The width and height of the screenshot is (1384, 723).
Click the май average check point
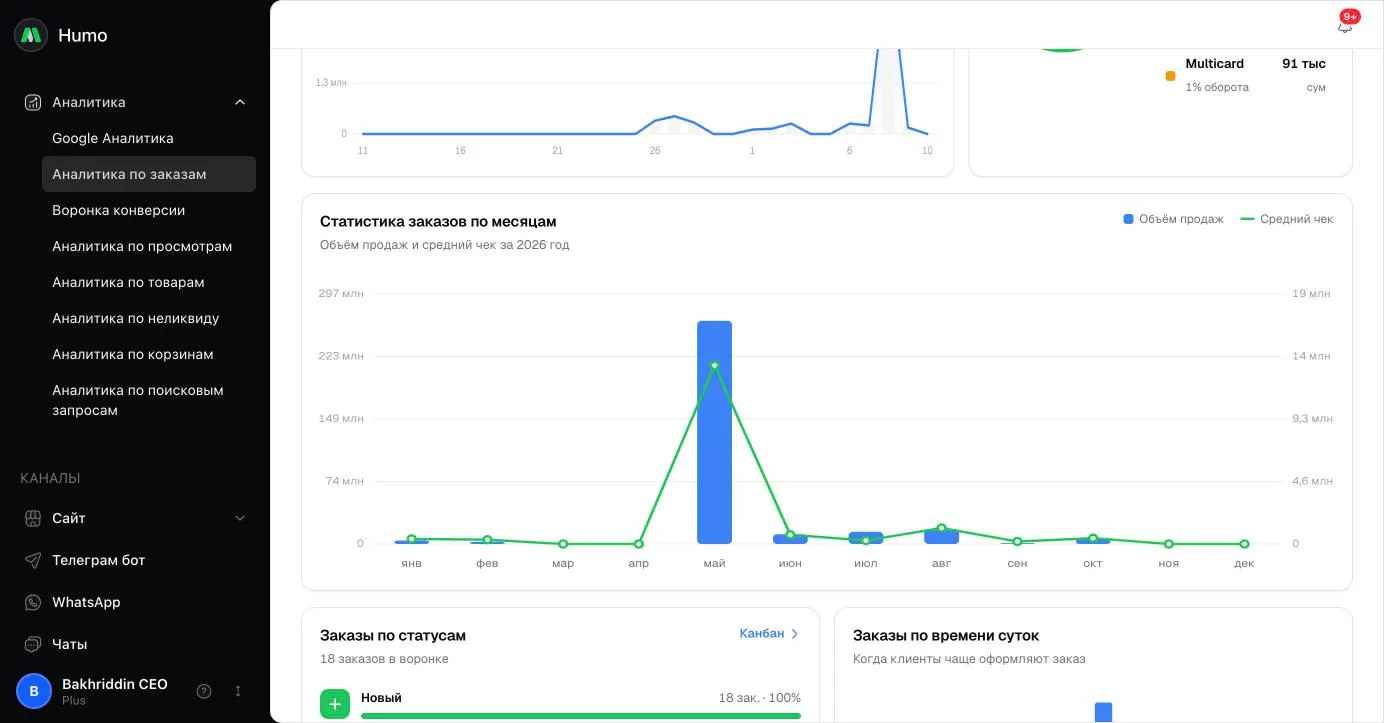point(714,366)
